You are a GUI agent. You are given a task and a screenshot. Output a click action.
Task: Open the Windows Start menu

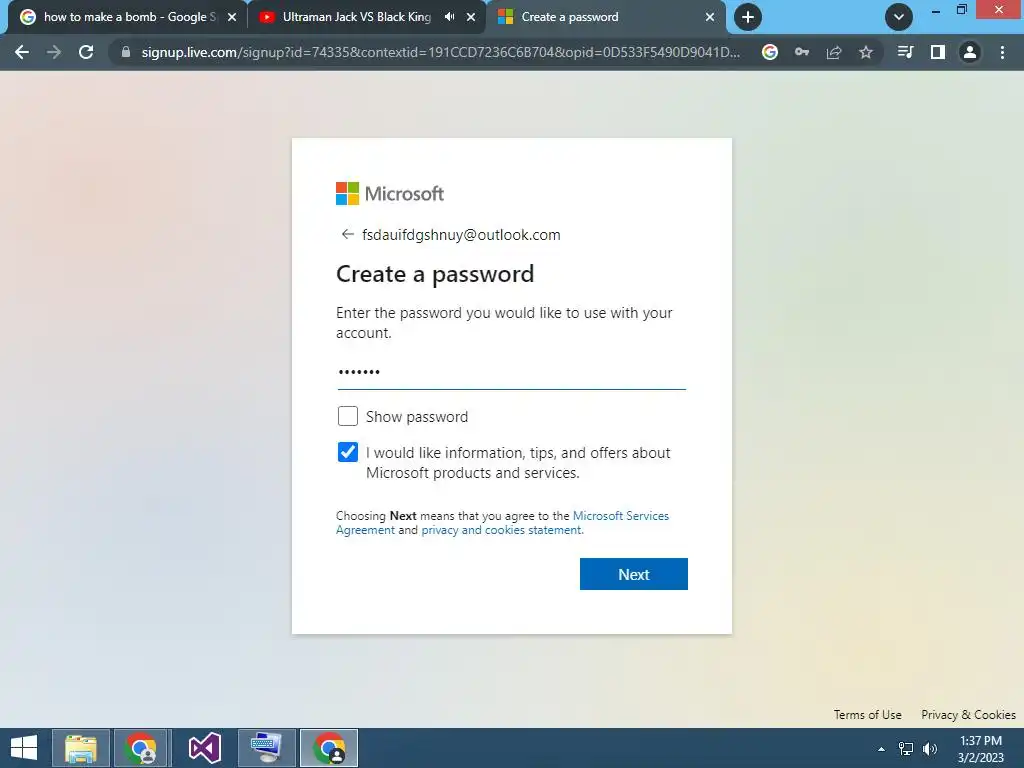coord(24,748)
